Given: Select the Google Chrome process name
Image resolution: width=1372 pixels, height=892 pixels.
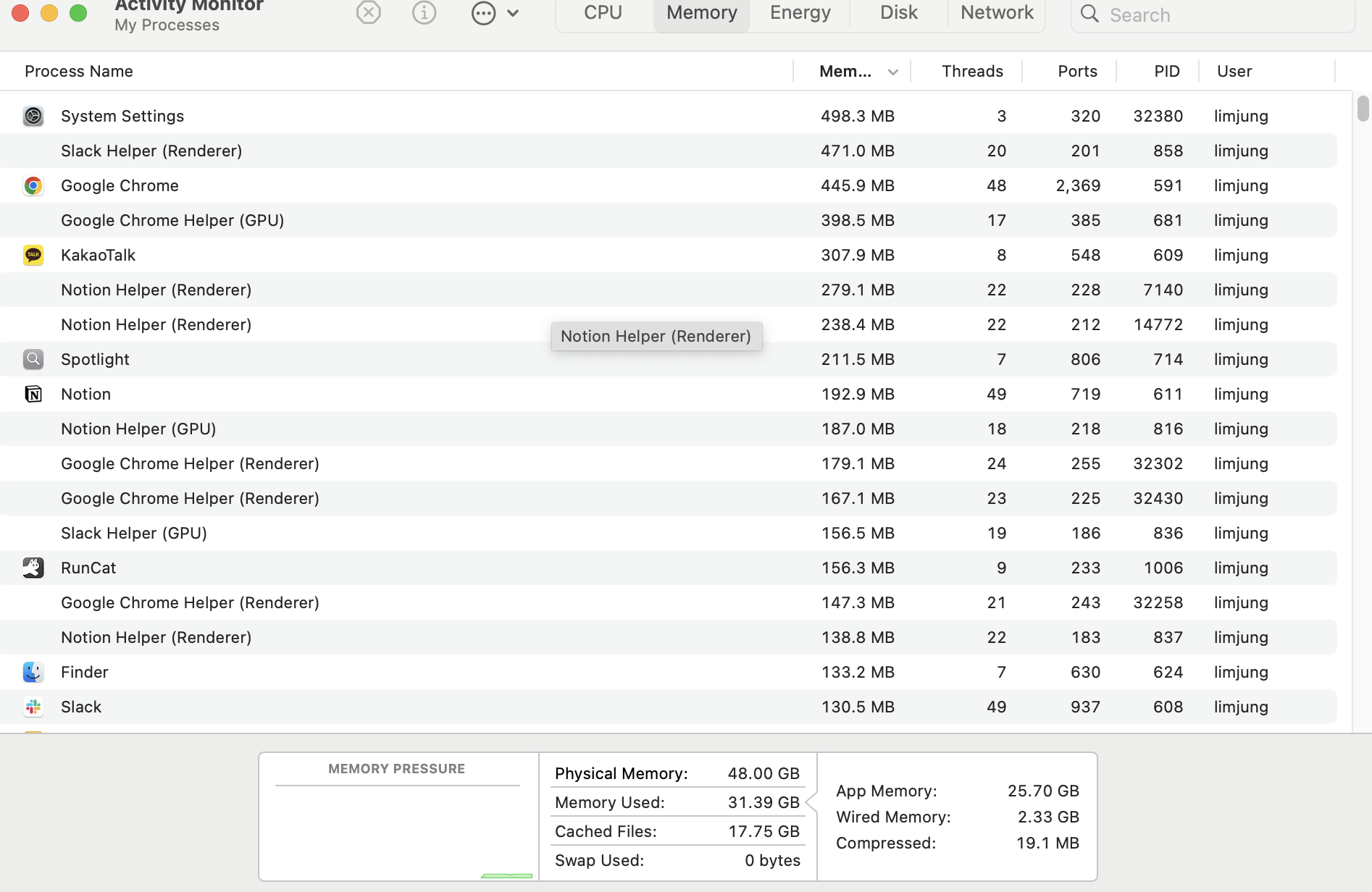Looking at the screenshot, I should [120, 185].
